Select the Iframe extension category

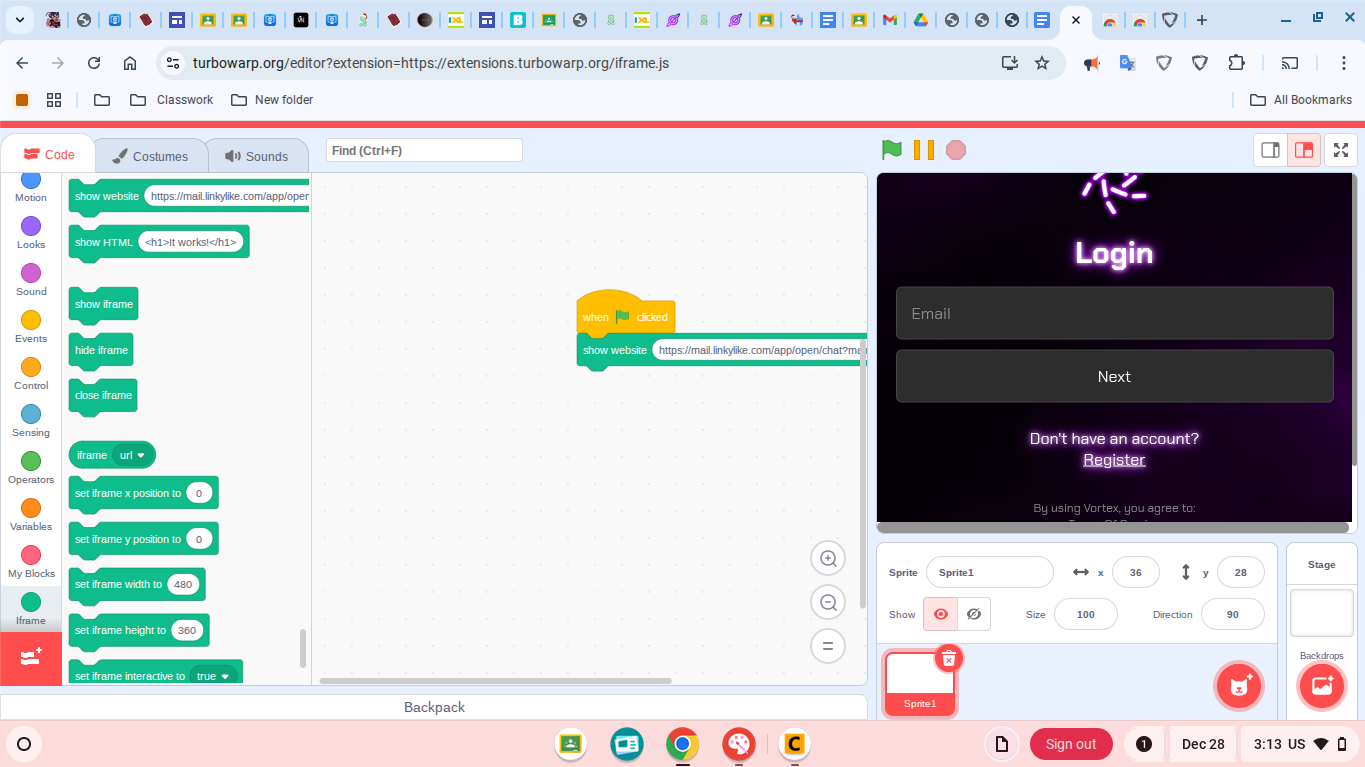(x=31, y=609)
